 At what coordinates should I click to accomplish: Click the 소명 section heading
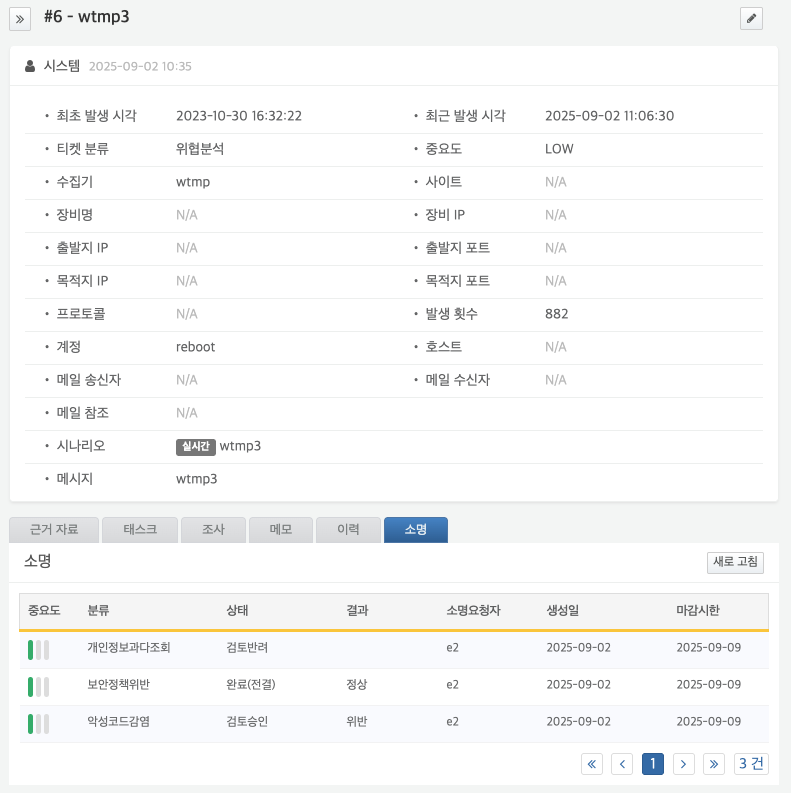pos(37,561)
